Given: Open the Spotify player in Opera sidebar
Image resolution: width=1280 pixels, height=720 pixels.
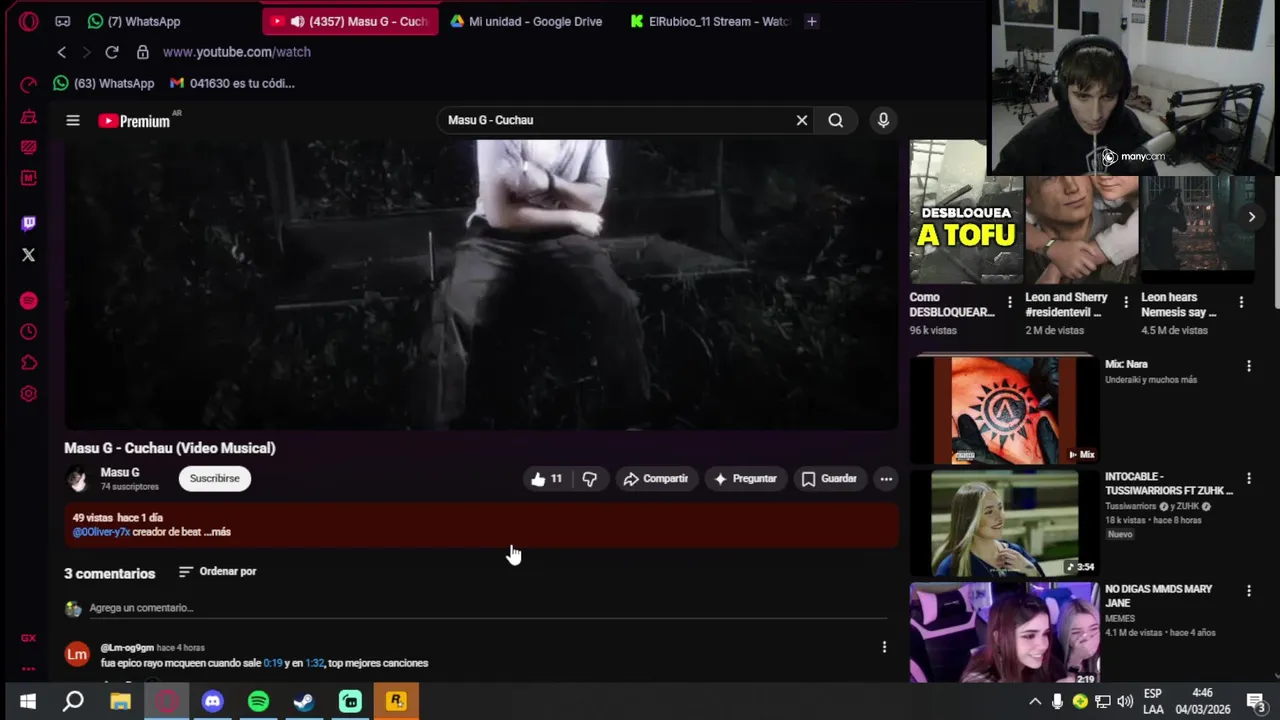Looking at the screenshot, I should (x=28, y=301).
